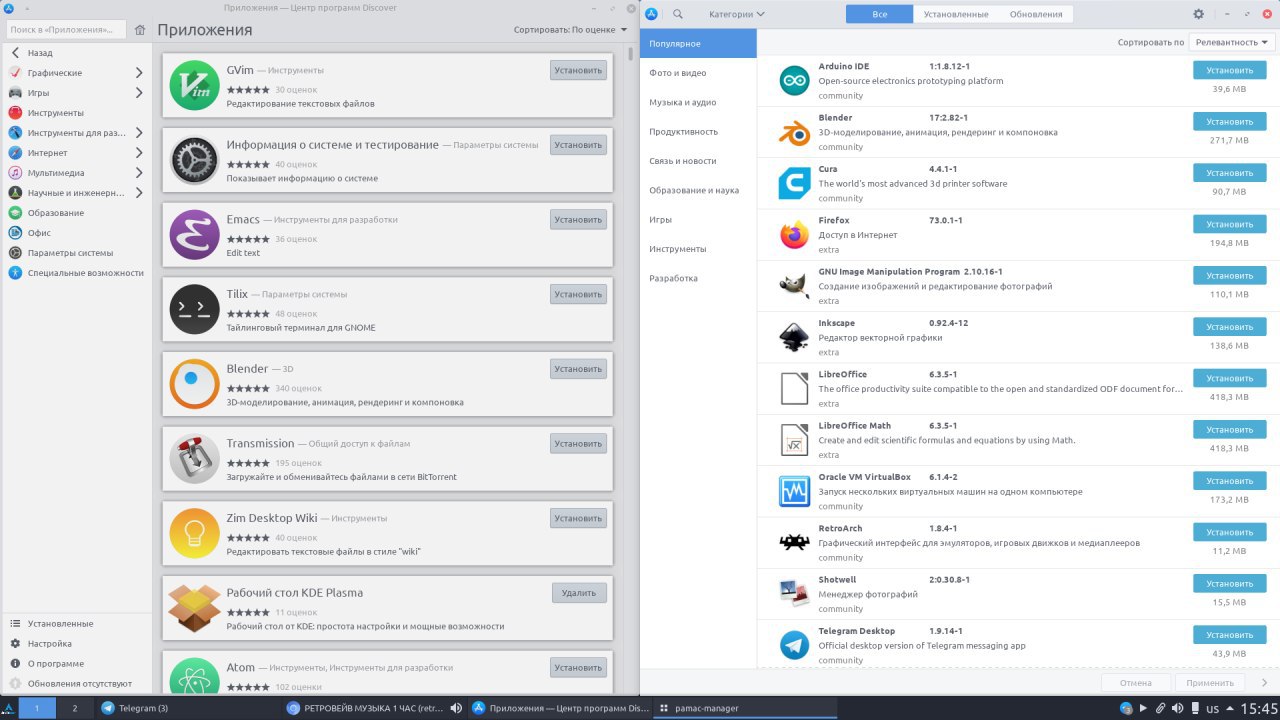
Task: Install GVim from Discover
Action: tap(578, 70)
